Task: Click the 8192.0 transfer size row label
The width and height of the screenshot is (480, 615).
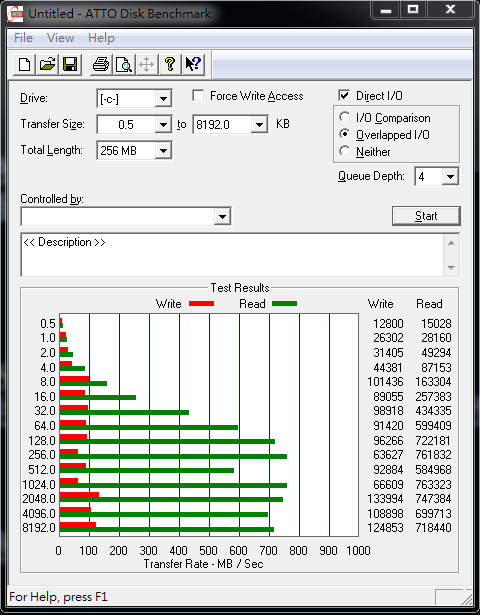Action: tap(39, 528)
